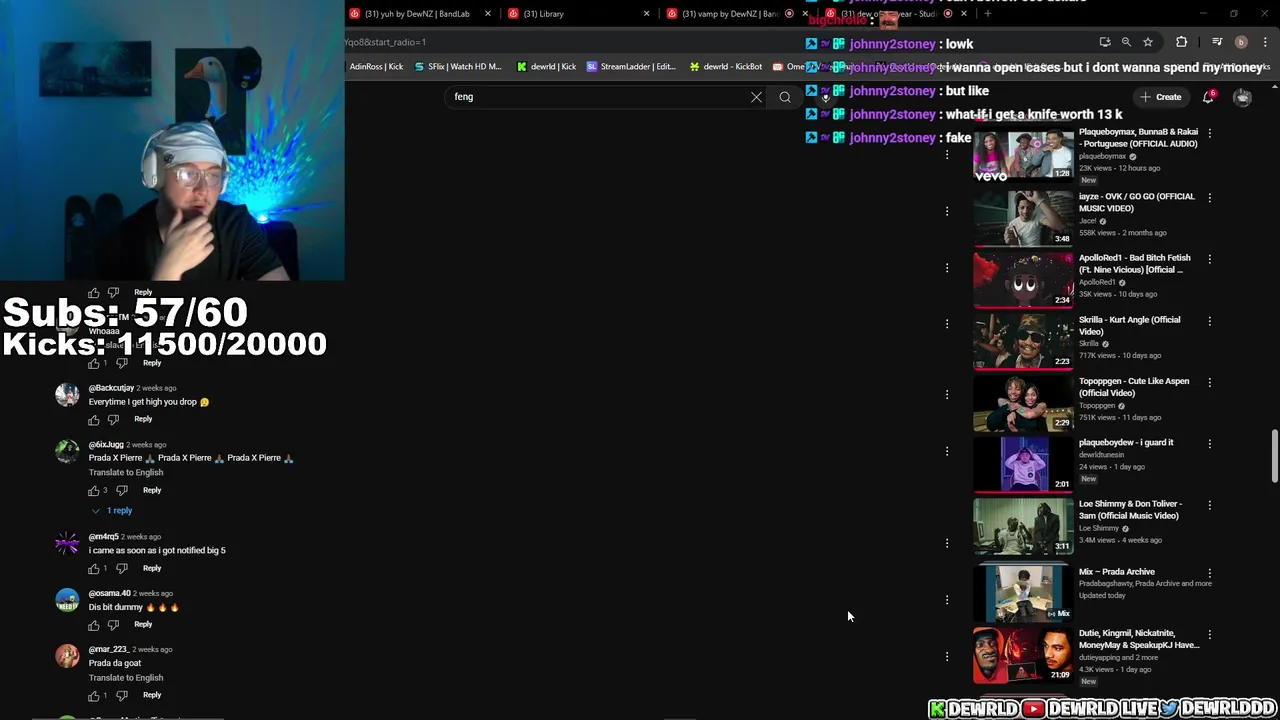
Task: Play the 'iayze - OVK / GO GO' thumbnail
Action: pyautogui.click(x=1023, y=218)
